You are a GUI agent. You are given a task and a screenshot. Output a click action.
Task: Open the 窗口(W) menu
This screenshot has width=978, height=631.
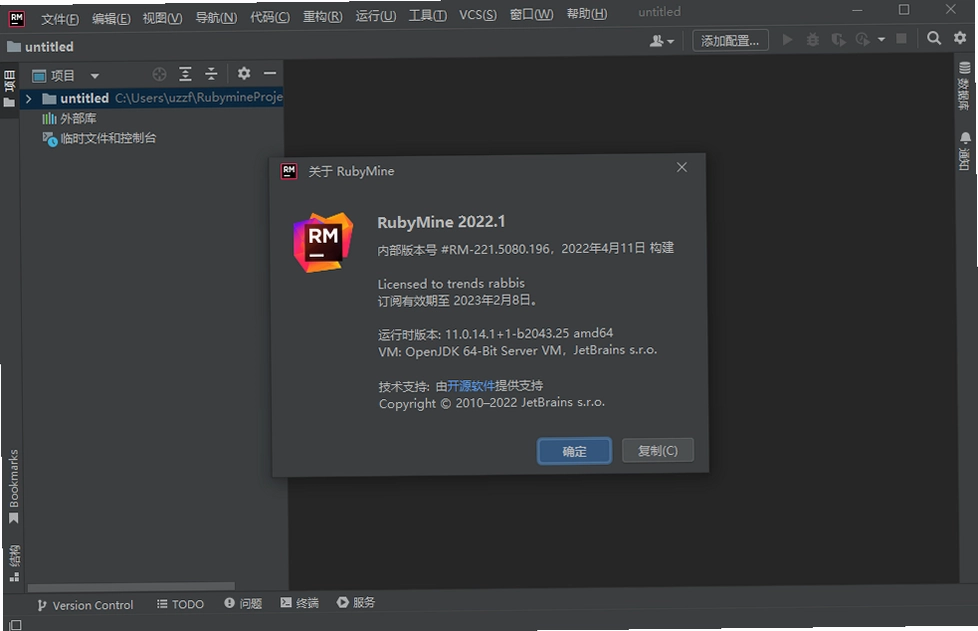pyautogui.click(x=531, y=14)
